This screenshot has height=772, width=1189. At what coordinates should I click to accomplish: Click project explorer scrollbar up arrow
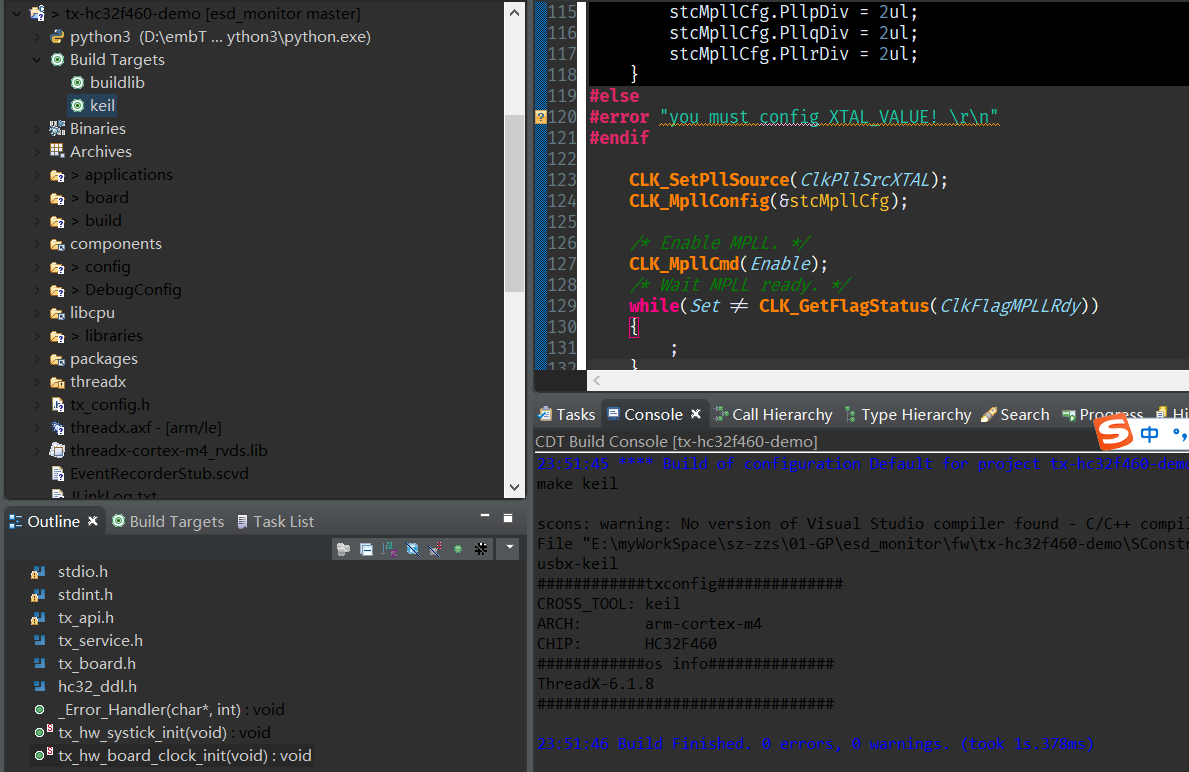[514, 12]
